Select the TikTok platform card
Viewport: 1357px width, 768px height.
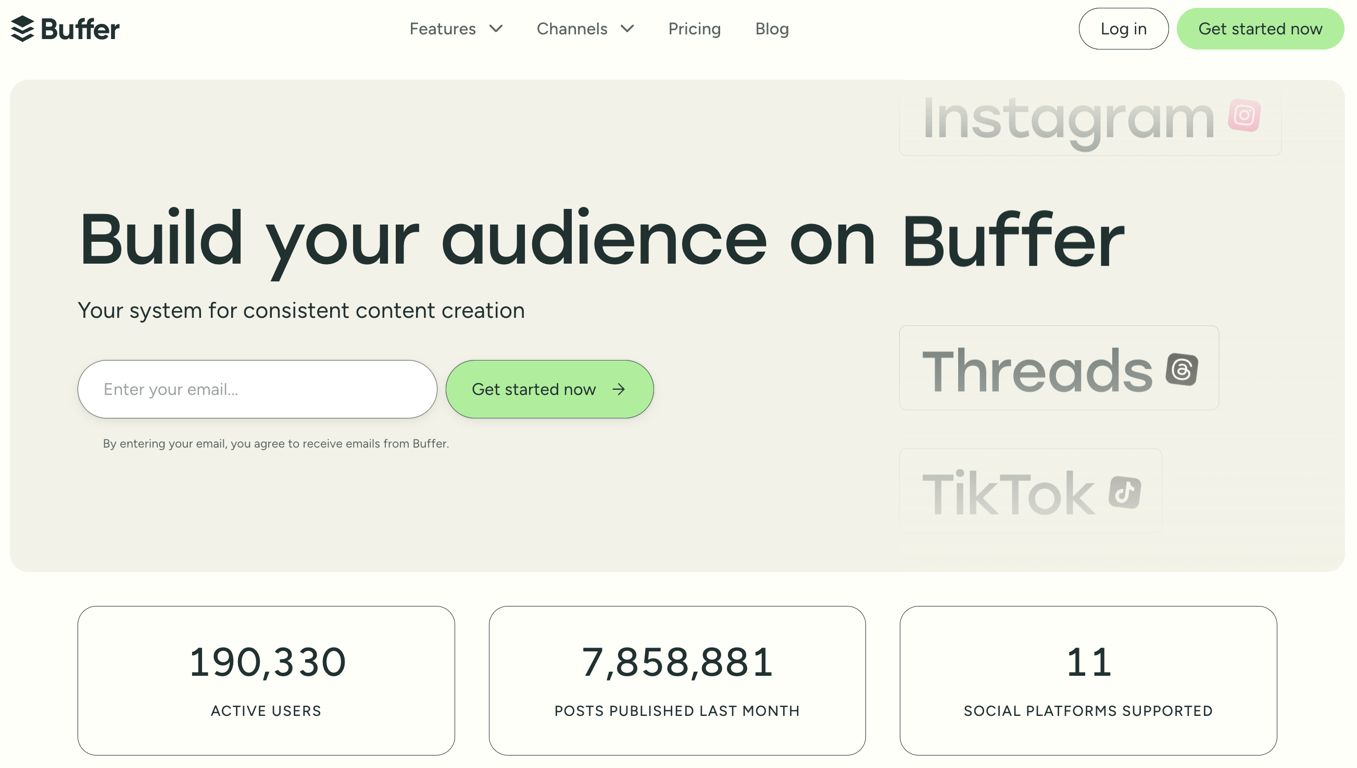pyautogui.click(x=1030, y=490)
